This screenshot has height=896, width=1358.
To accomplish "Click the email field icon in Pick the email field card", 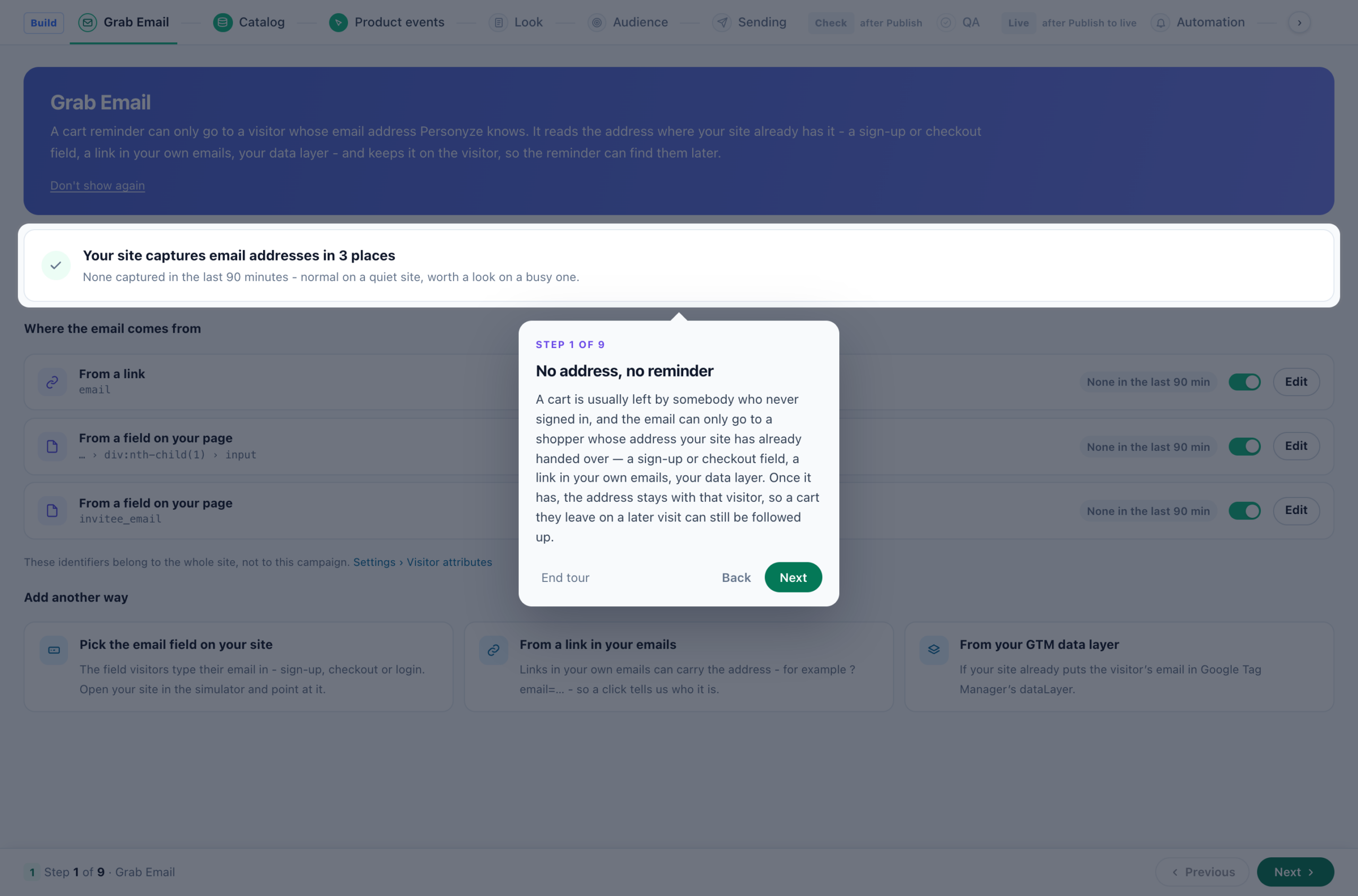I will tap(54, 650).
